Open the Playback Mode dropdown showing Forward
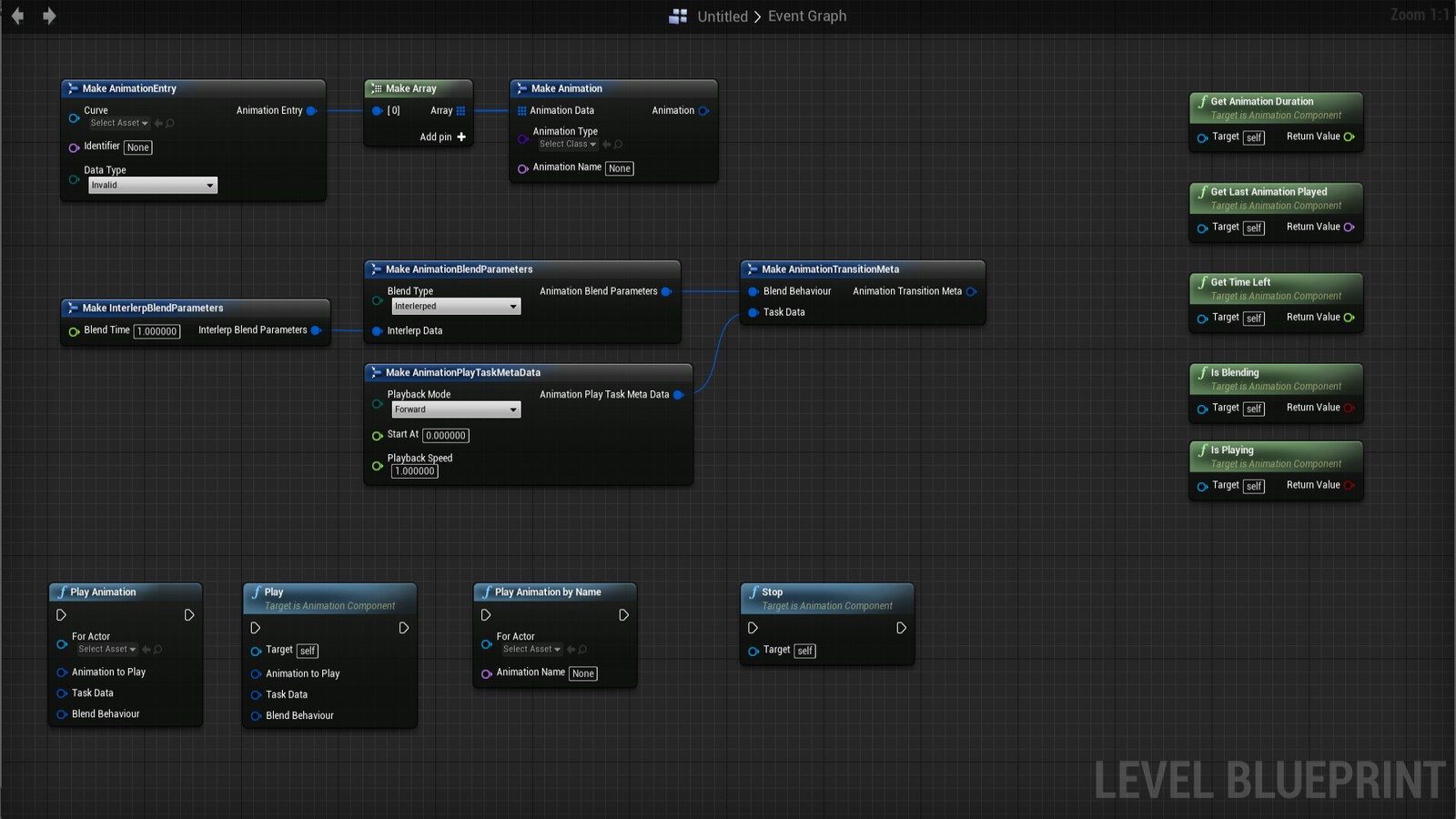Image resolution: width=1456 pixels, height=819 pixels. pos(455,409)
